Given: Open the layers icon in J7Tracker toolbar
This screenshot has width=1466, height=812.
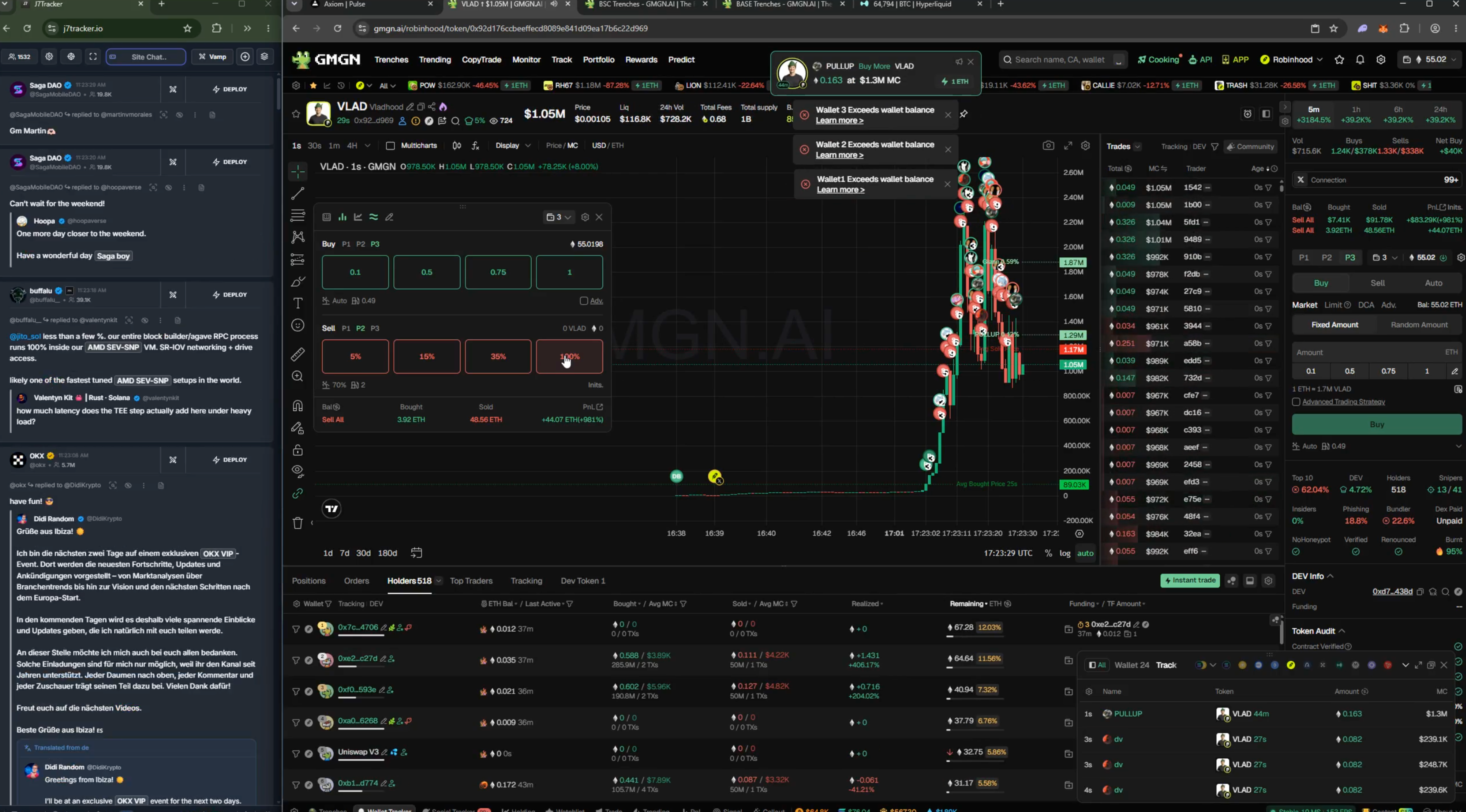Looking at the screenshot, I should tap(264, 57).
